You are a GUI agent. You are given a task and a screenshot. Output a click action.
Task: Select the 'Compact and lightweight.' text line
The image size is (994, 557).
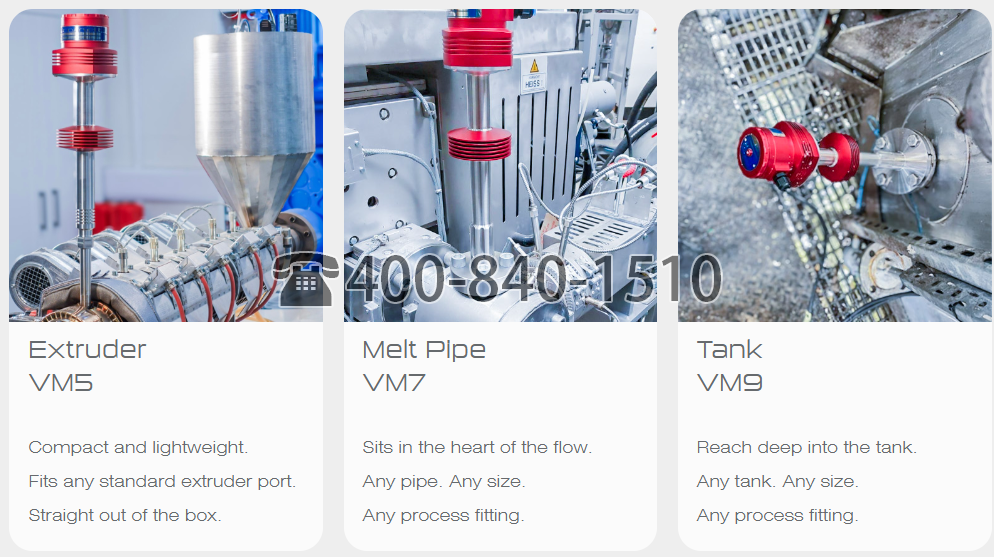pyautogui.click(x=138, y=447)
